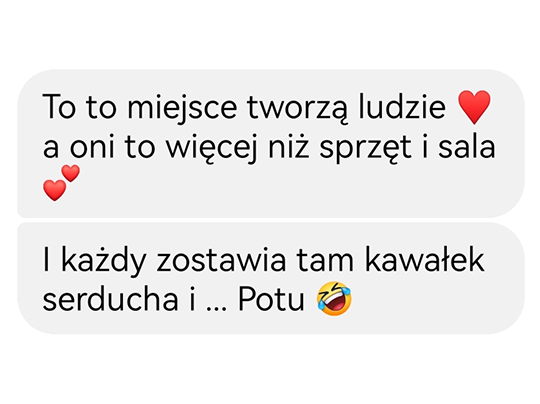Click the word "tam" in second message
The width and height of the screenshot is (540, 404).
click(x=325, y=261)
